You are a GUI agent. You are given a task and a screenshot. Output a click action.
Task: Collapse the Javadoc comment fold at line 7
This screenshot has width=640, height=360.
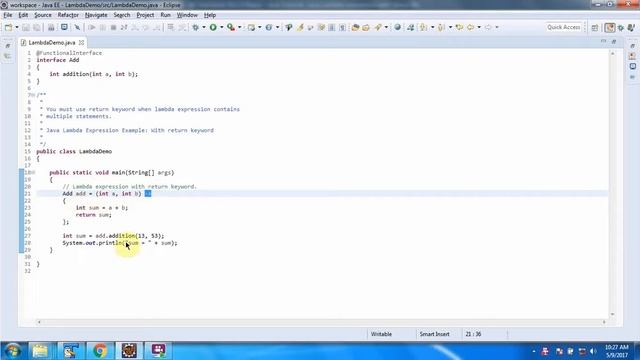pyautogui.click(x=33, y=95)
